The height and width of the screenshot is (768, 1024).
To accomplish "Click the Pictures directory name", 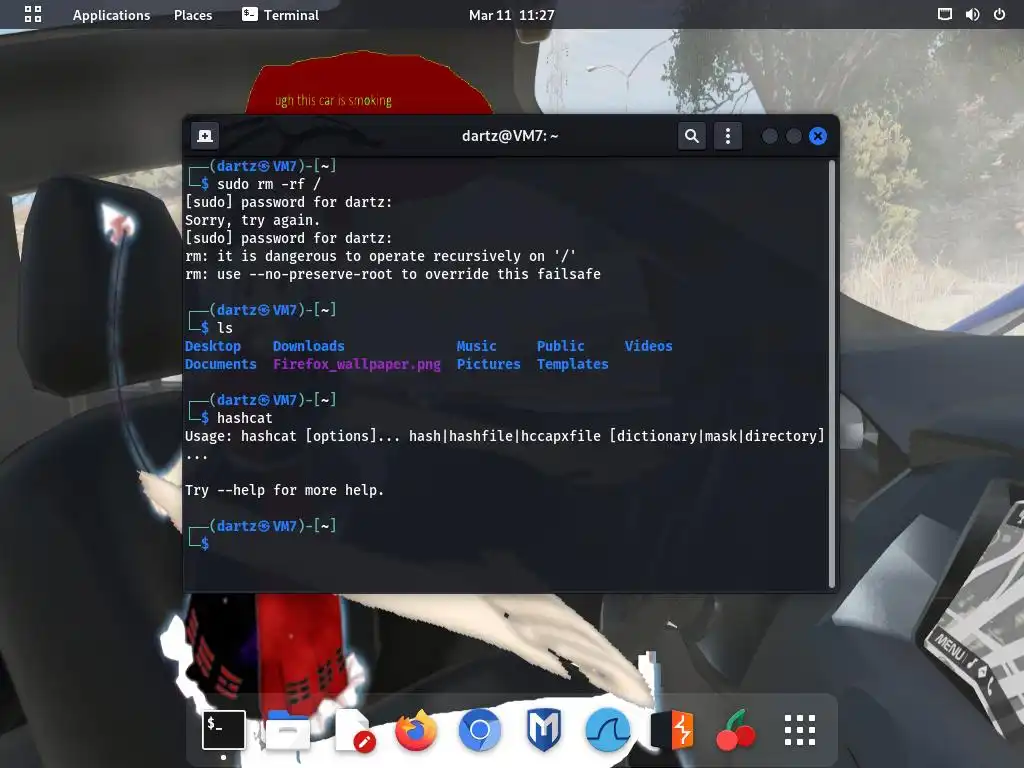I will tap(488, 364).
